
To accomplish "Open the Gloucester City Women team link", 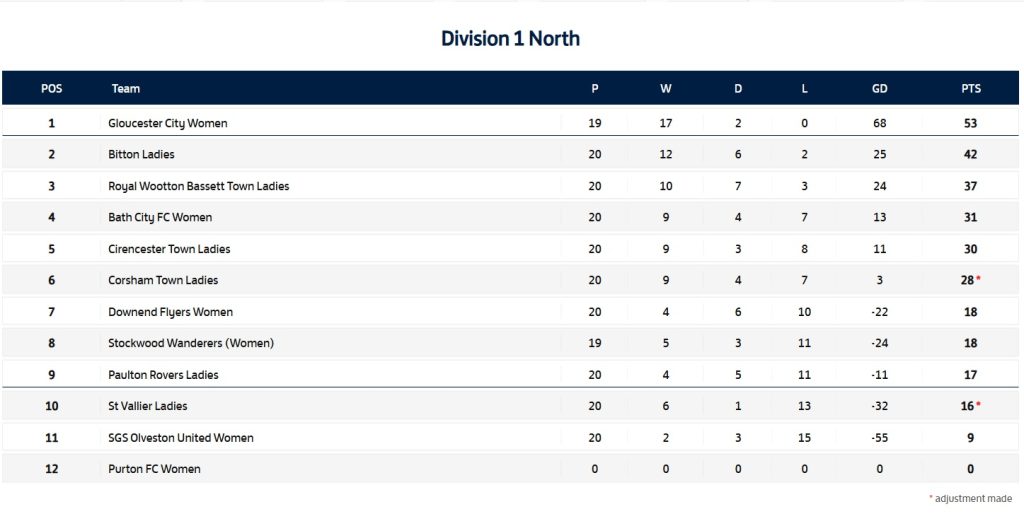I will pyautogui.click(x=168, y=123).
